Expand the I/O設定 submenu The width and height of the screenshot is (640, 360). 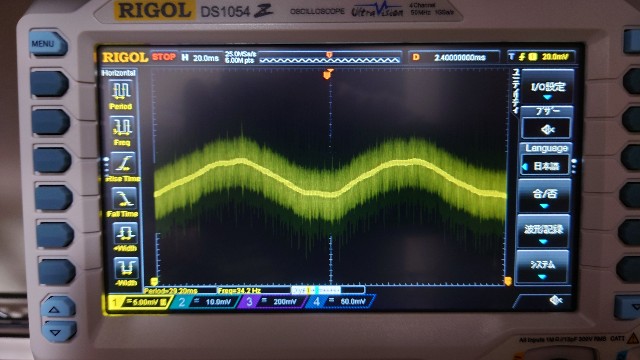(x=548, y=89)
